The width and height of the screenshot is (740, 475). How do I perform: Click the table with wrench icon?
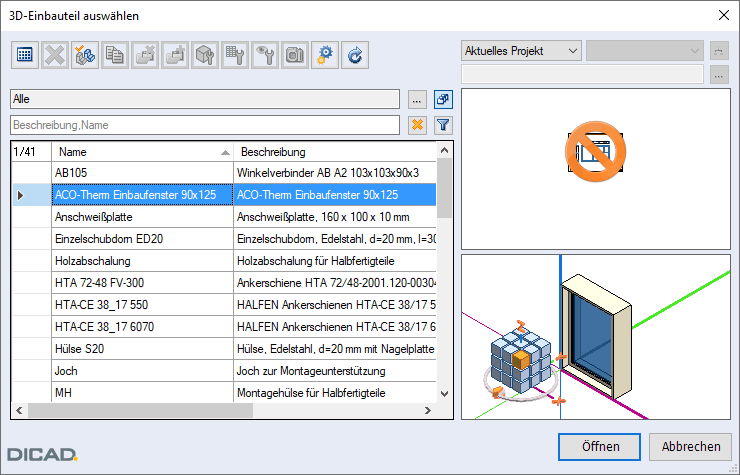click(x=235, y=55)
